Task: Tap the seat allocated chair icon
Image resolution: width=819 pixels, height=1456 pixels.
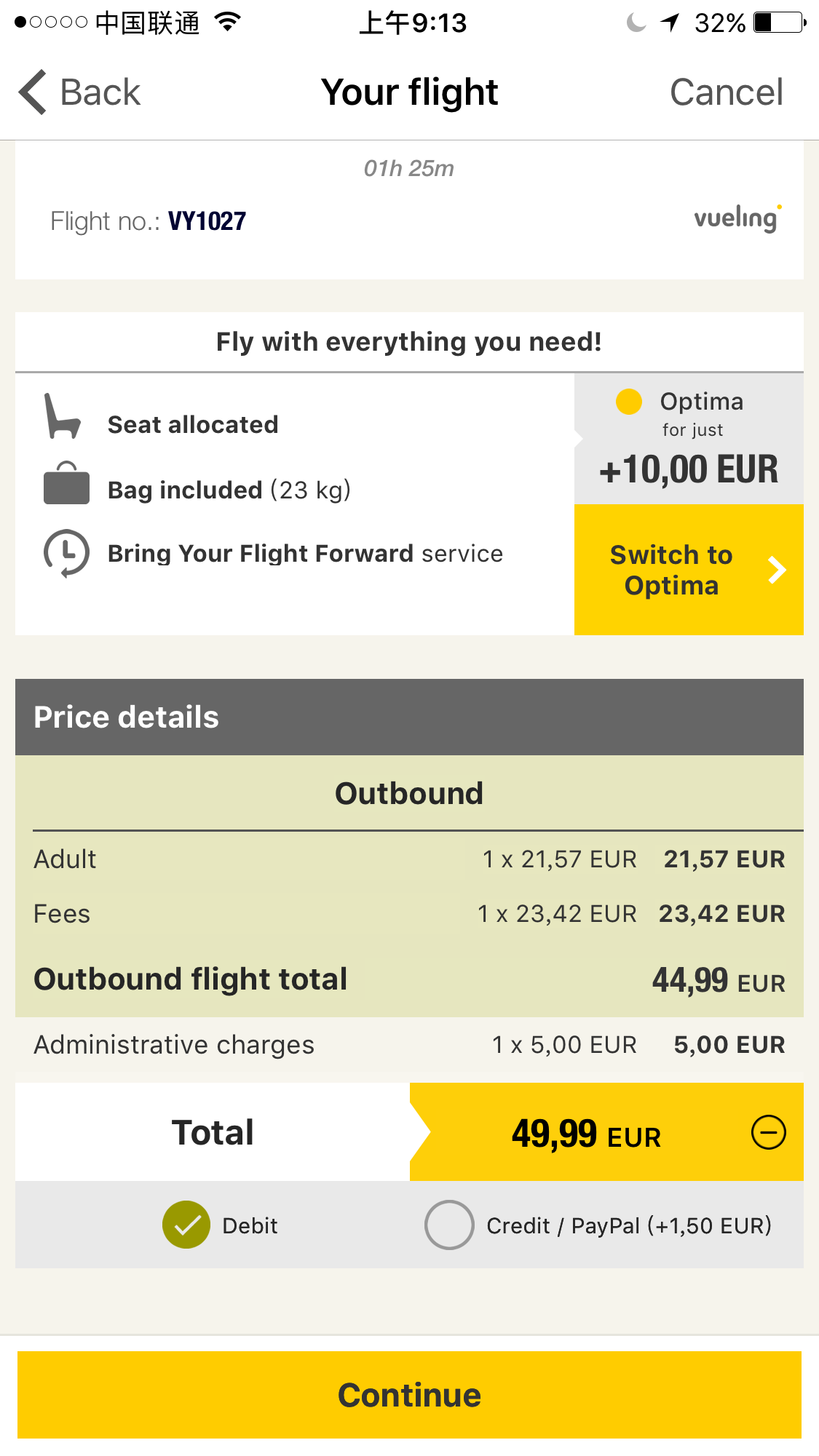Action: click(62, 417)
